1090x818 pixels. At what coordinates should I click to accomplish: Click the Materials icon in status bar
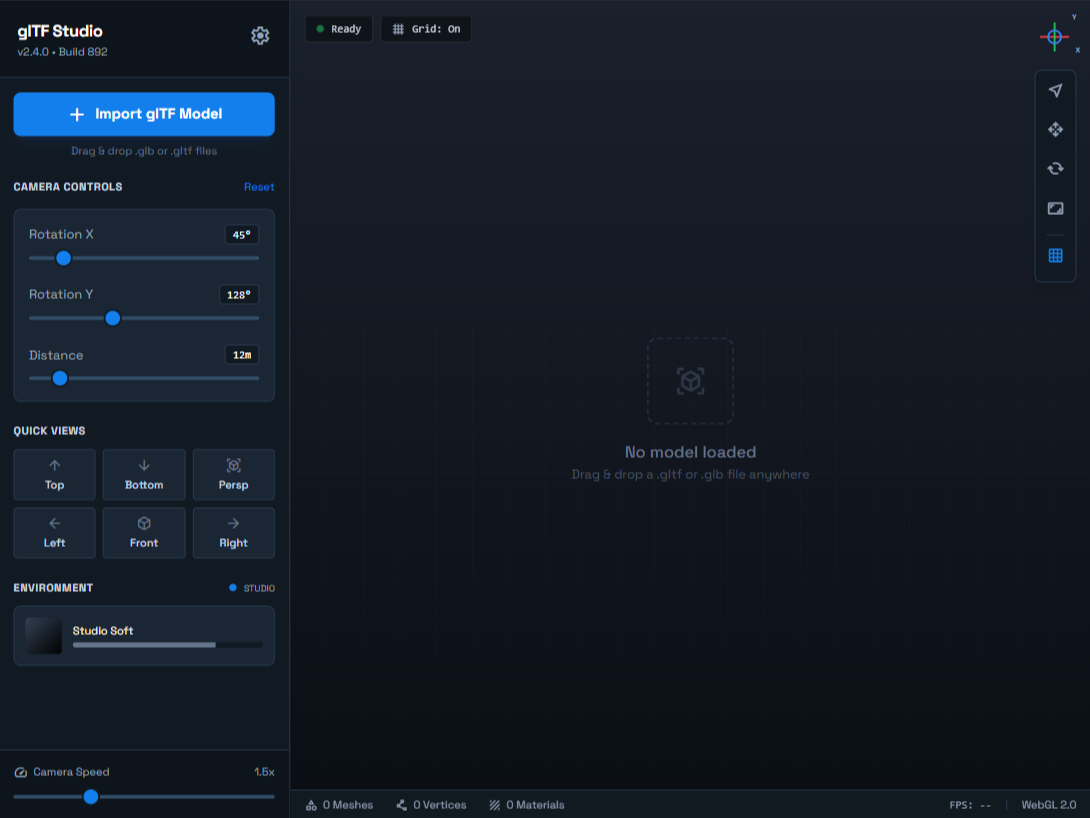click(493, 804)
